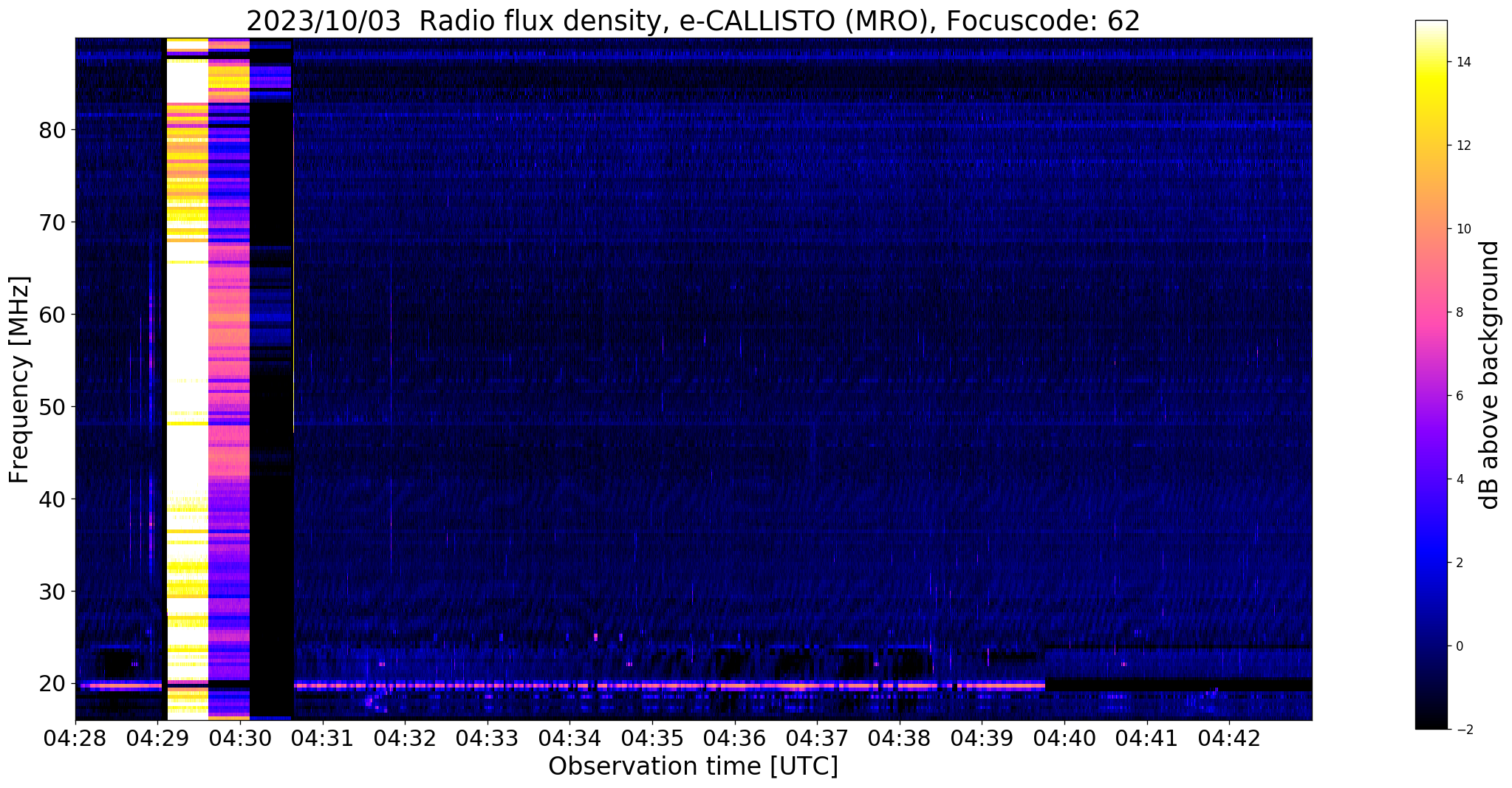Click the 04:28 time tick label
The width and height of the screenshot is (1512, 788).
[x=75, y=739]
